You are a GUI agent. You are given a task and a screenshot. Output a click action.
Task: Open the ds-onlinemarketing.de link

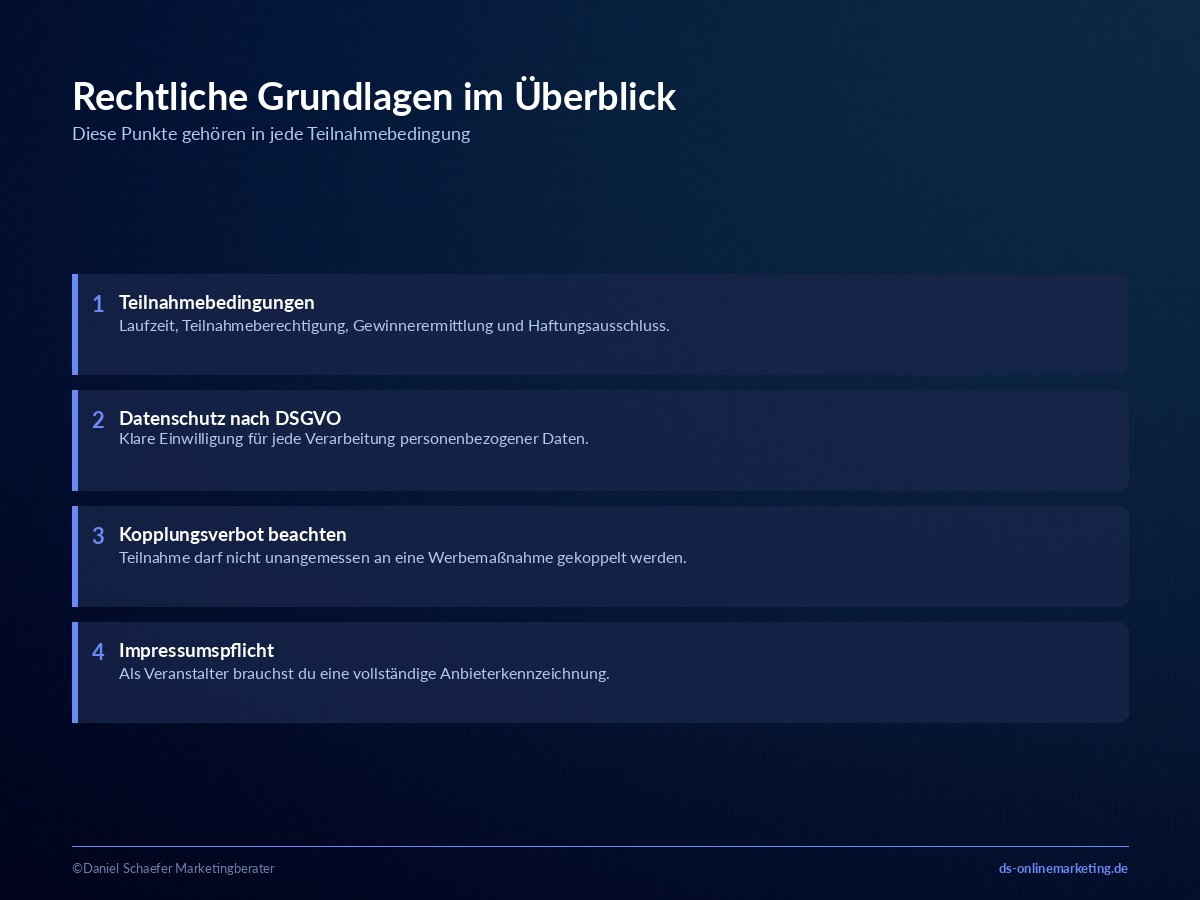point(1063,868)
